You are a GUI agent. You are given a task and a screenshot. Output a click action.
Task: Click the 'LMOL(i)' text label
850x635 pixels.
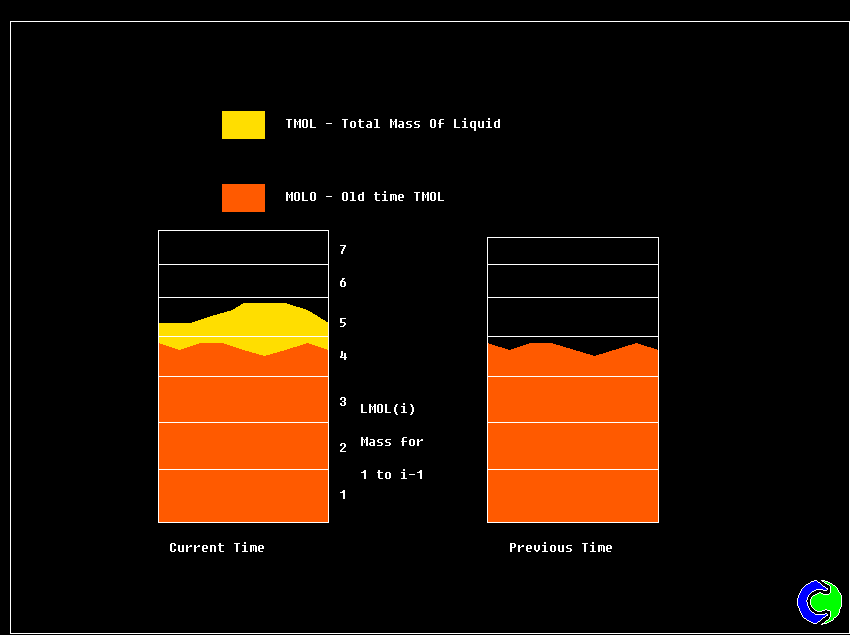[387, 409]
